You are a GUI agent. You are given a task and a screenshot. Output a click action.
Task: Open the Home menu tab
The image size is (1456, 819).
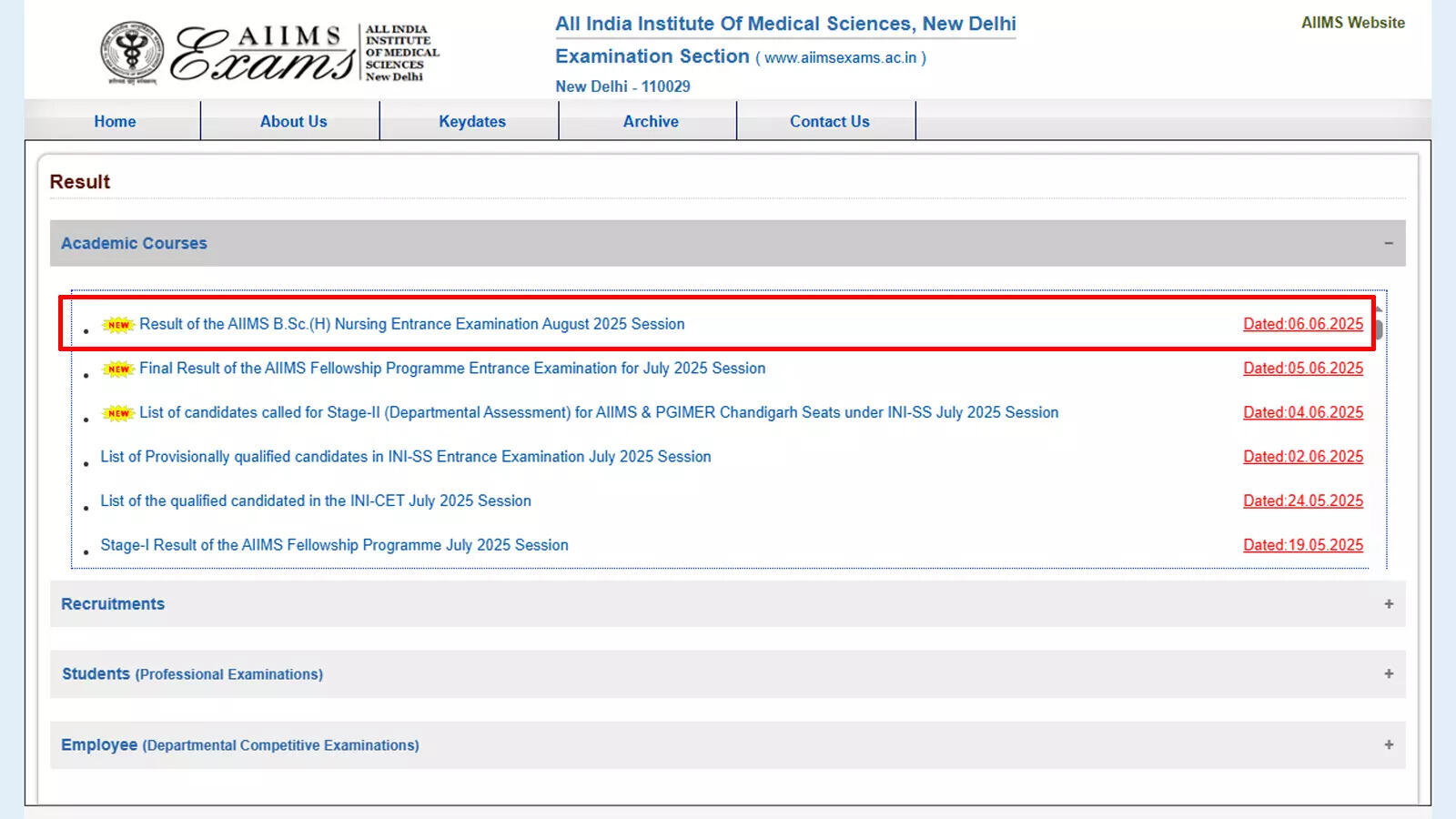pos(114,121)
